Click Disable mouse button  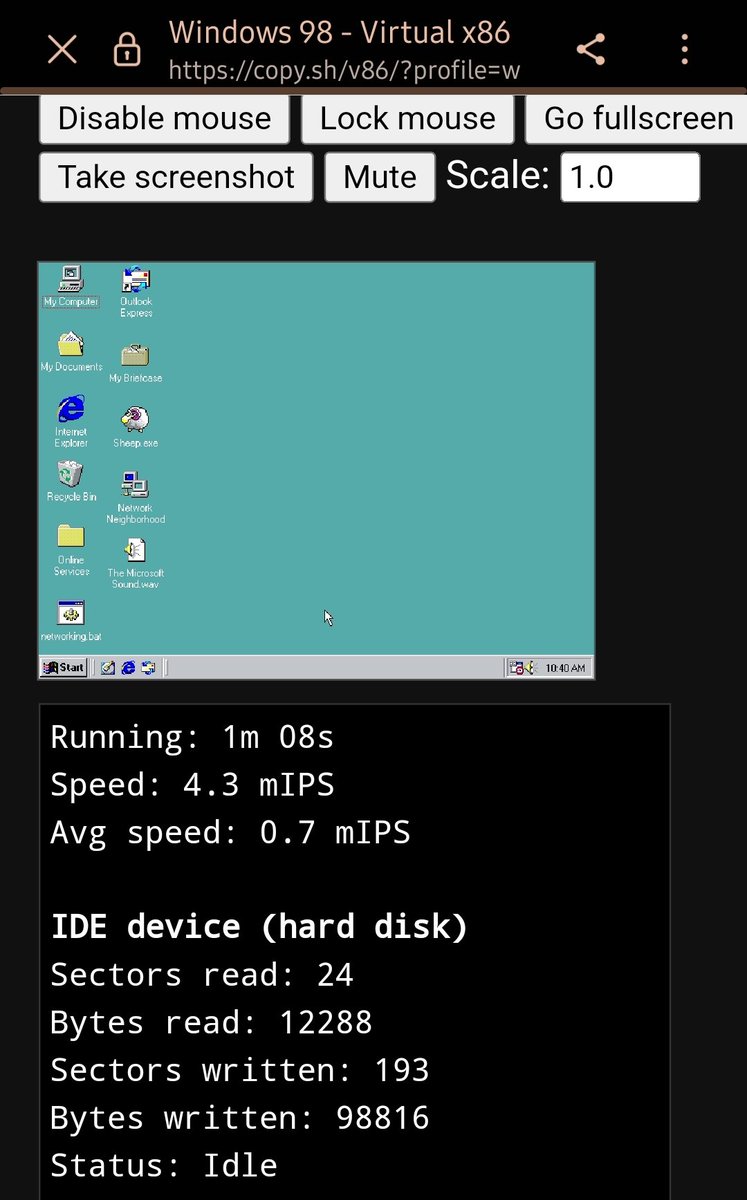[x=164, y=118]
